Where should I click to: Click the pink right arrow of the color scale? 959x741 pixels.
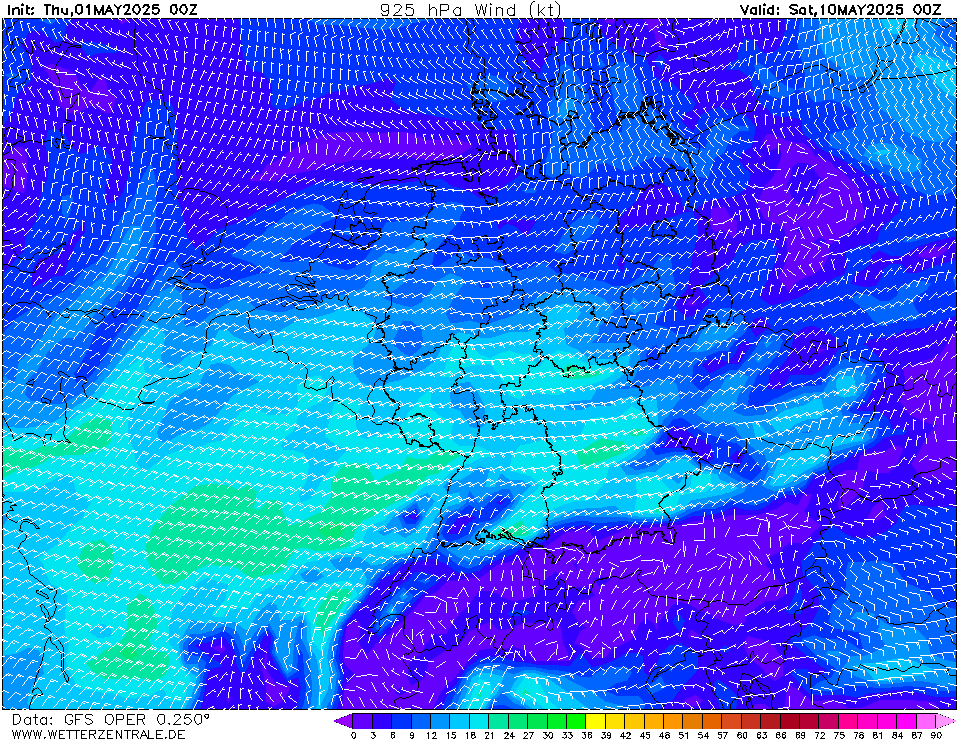[946, 721]
